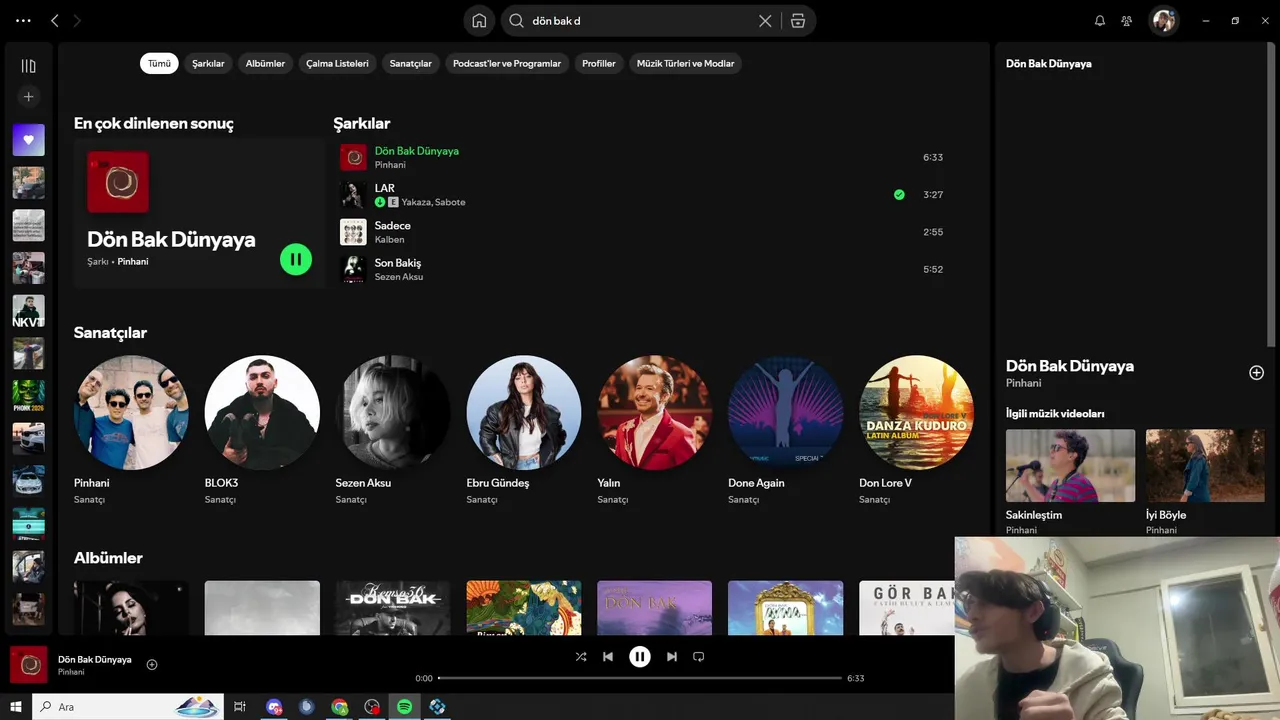Screen dimensions: 1280x720
Task: Click the search input field
Action: 640,20
